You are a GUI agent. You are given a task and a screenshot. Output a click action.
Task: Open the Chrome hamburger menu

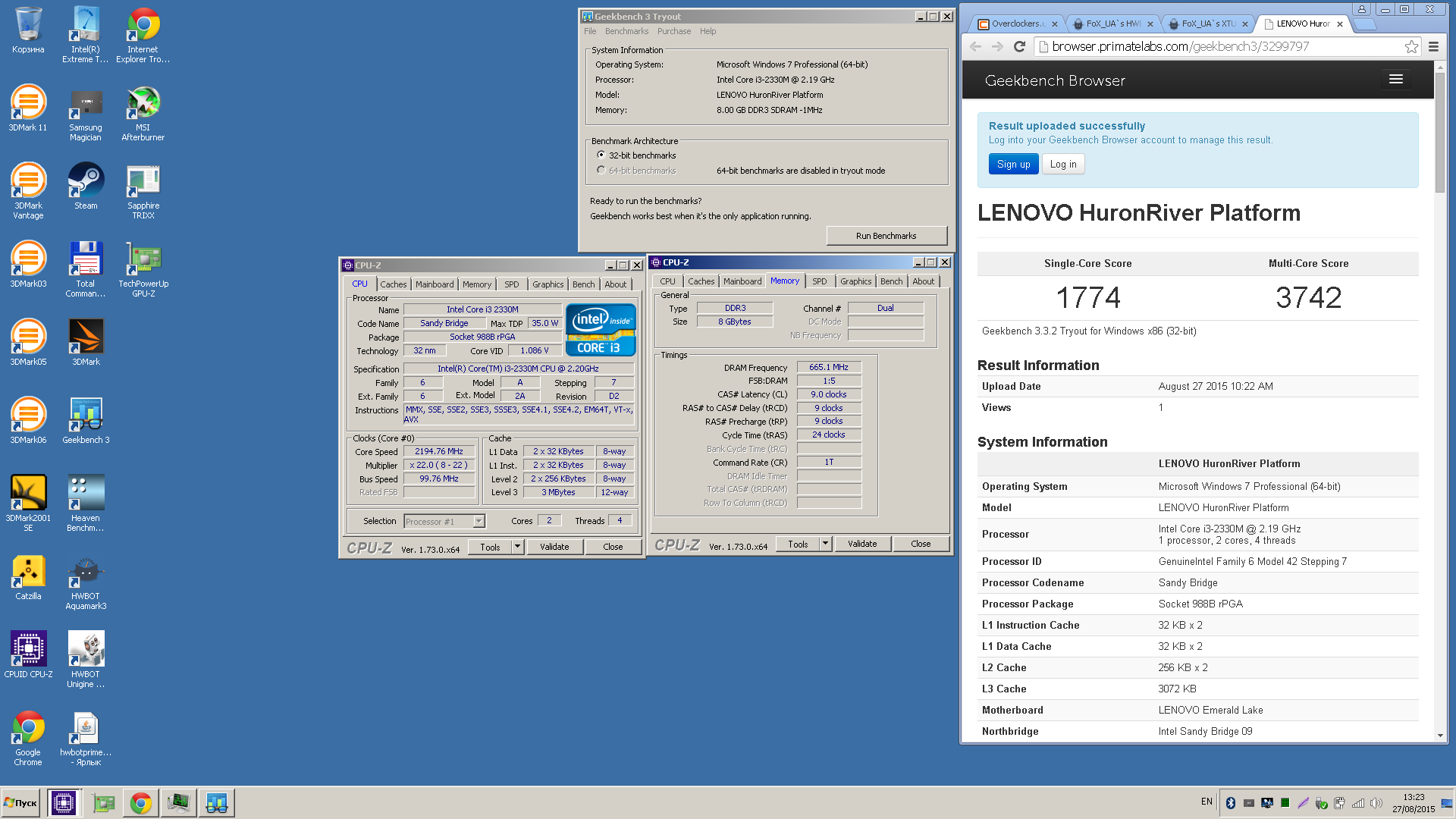click(x=1433, y=46)
